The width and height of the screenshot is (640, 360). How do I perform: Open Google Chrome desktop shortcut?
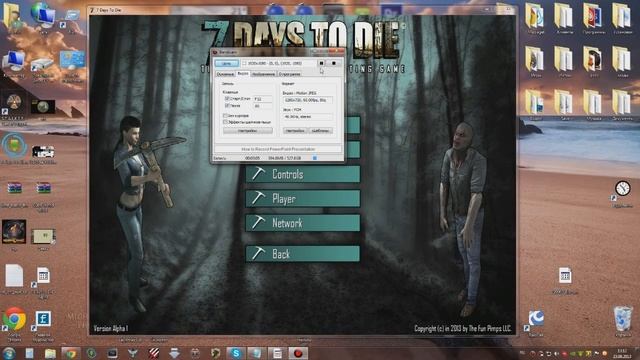[14, 319]
